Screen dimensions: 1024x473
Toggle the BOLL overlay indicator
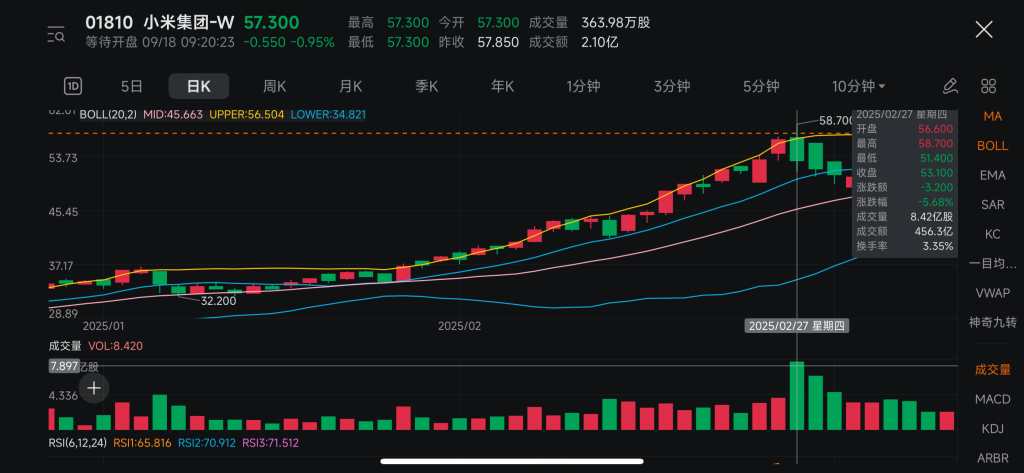click(x=992, y=145)
